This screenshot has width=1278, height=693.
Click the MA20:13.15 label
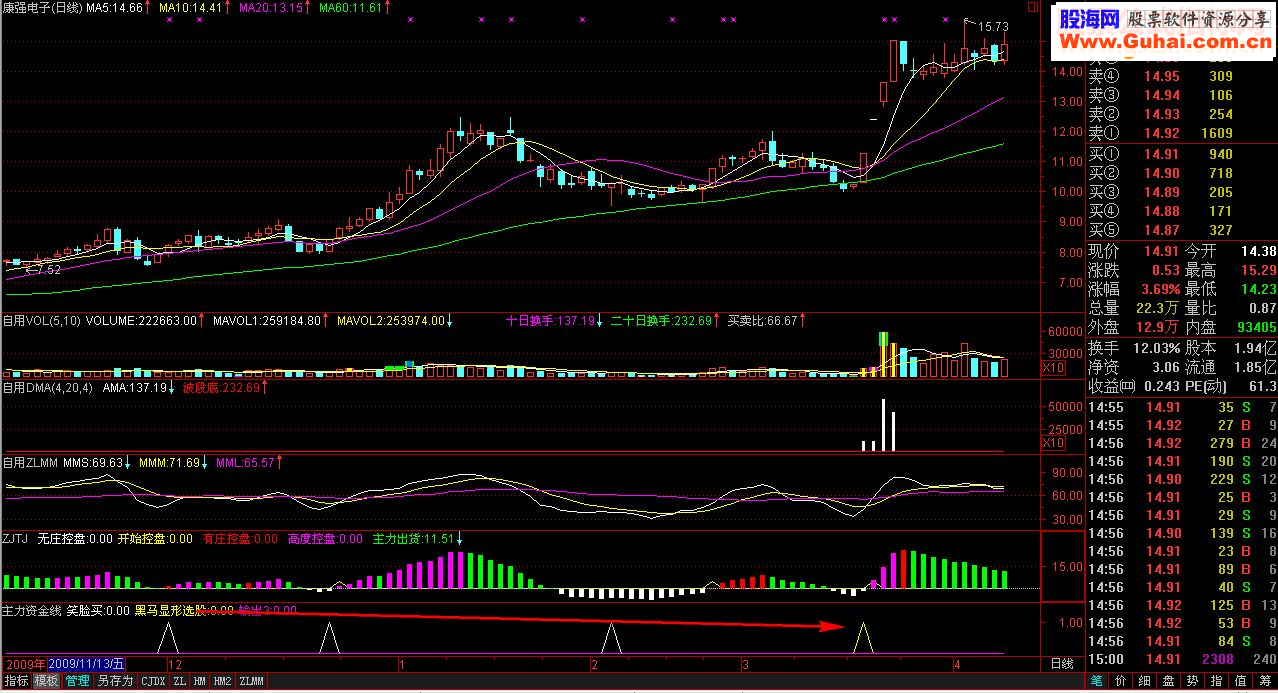pos(271,7)
